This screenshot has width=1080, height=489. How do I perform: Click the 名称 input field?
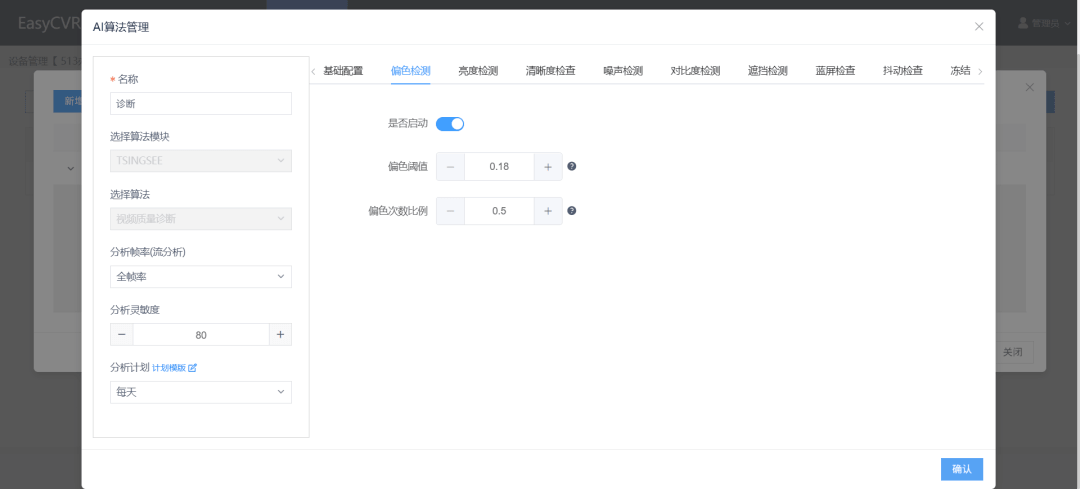click(200, 103)
